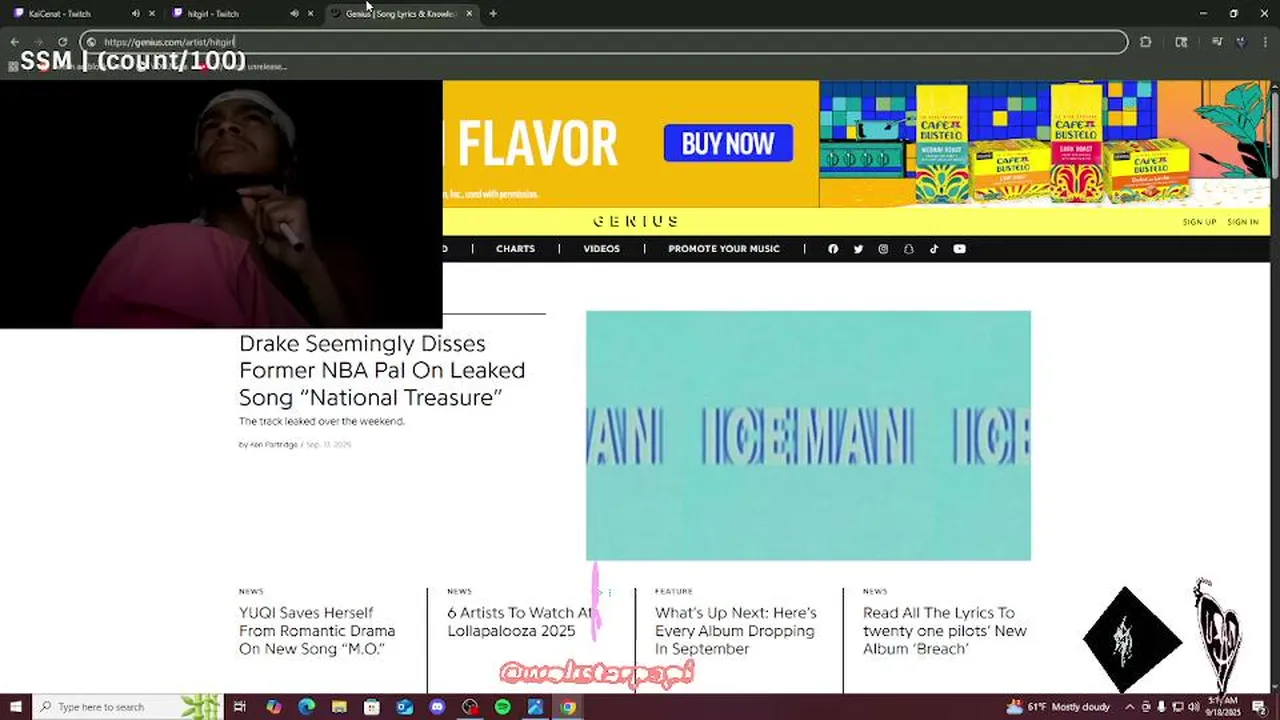Image resolution: width=1280 pixels, height=720 pixels.
Task: Click the Sign Up link
Action: coord(1199,222)
